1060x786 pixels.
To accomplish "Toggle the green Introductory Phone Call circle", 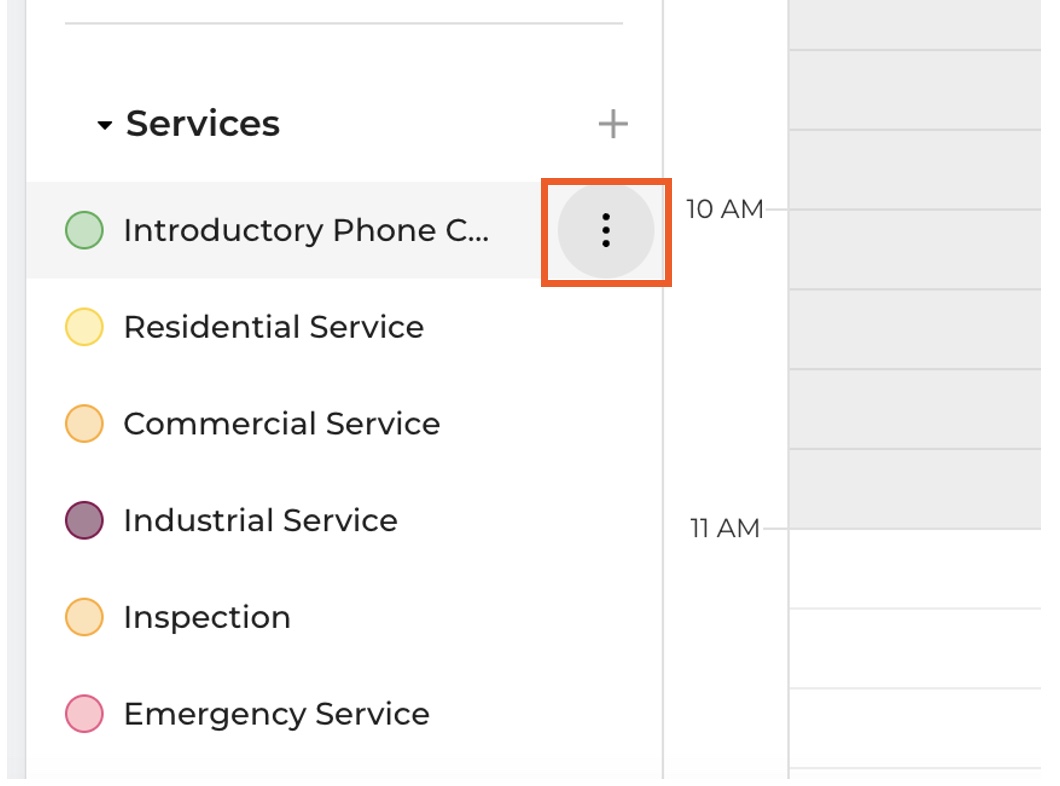I will coord(84,231).
